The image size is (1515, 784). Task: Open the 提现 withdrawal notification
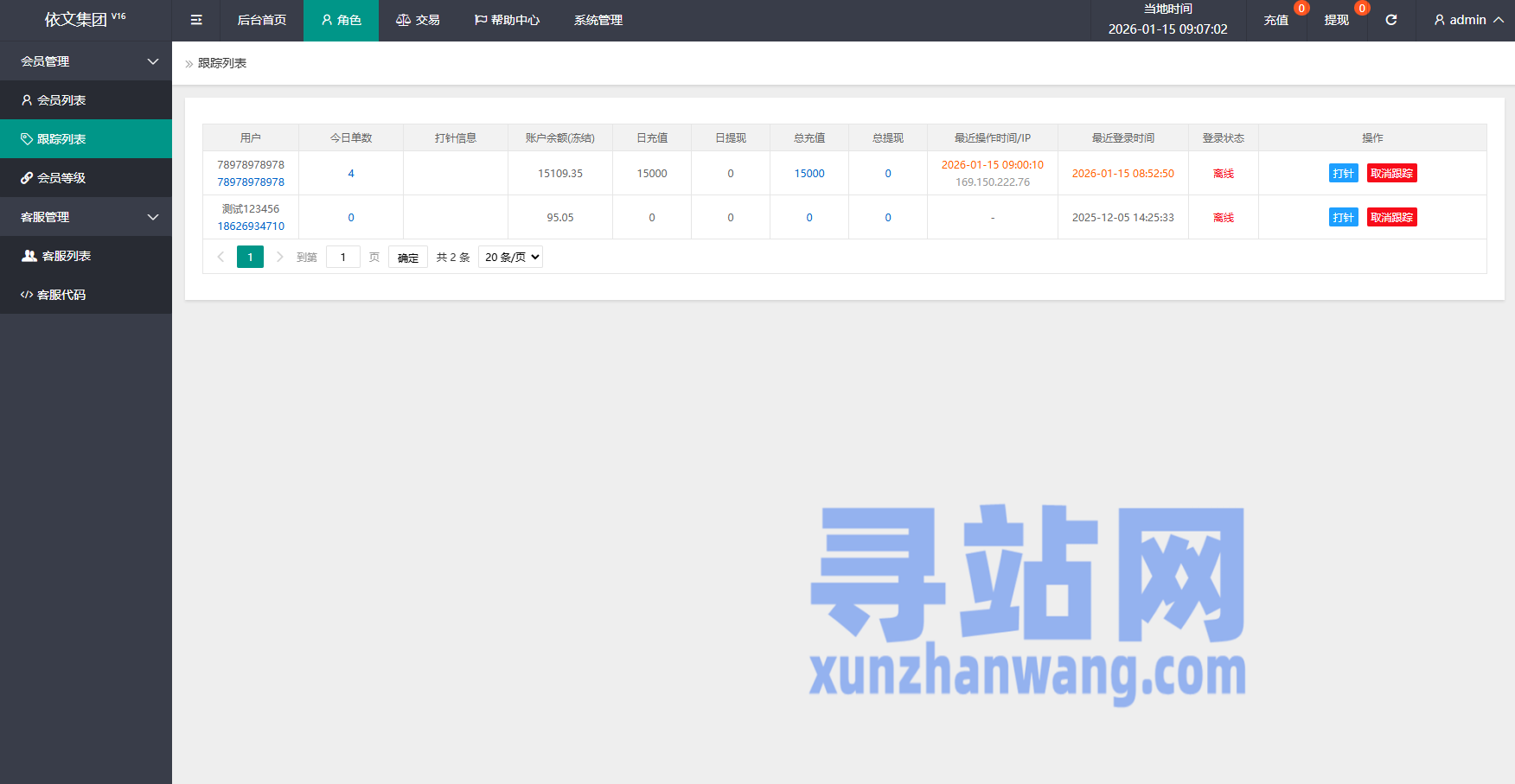(1337, 20)
